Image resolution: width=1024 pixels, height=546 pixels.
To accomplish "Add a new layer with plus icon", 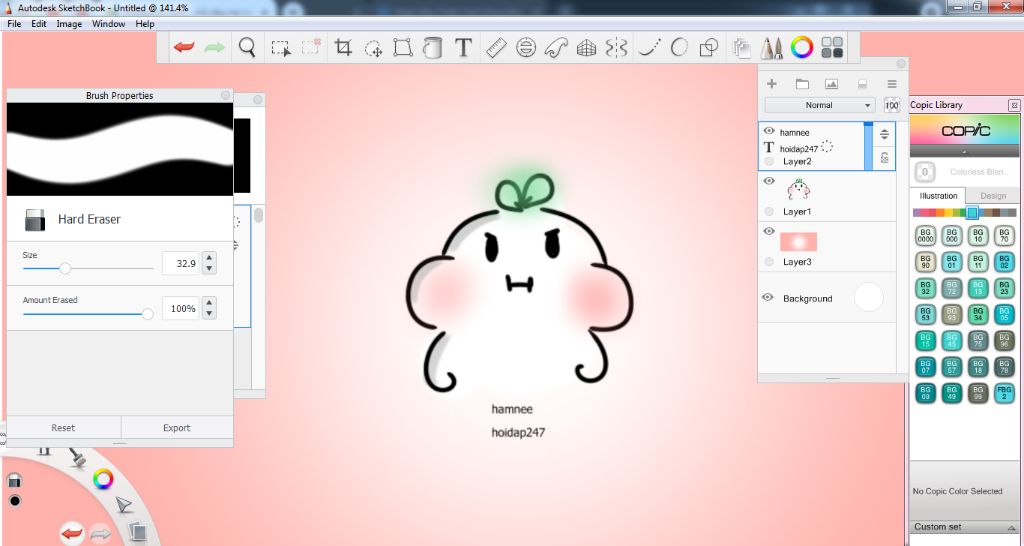I will (x=772, y=84).
